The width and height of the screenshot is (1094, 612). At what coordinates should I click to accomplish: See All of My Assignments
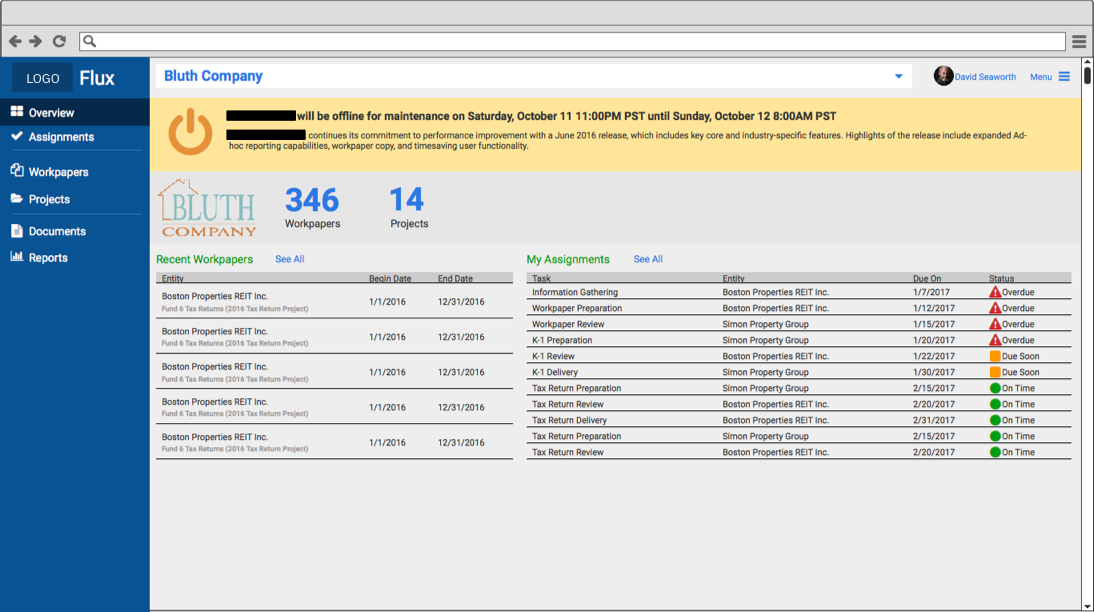[x=648, y=259]
